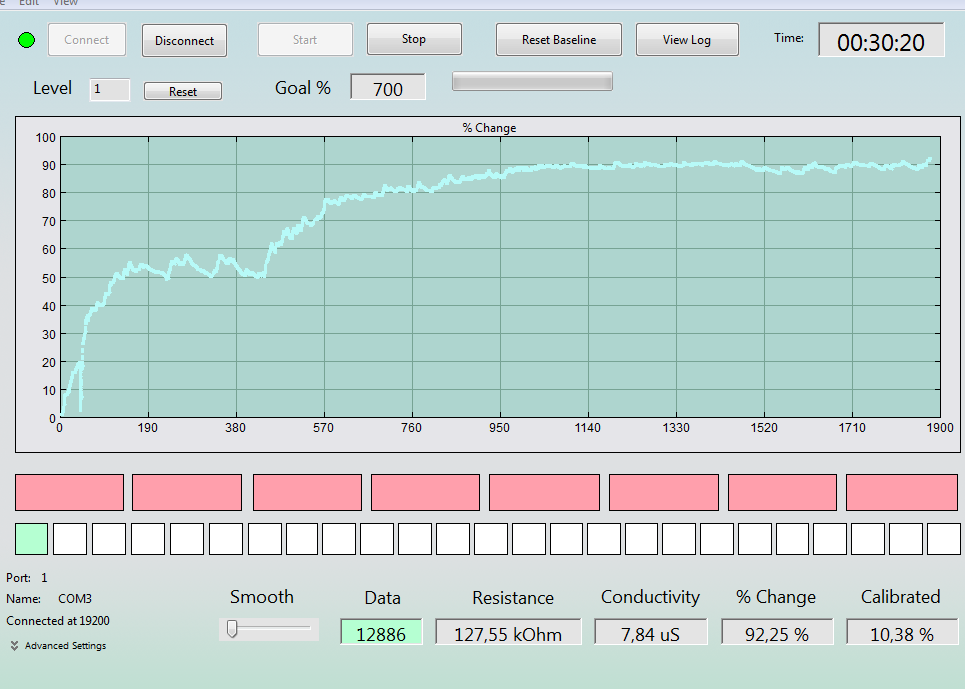Click the "COM3" port name
The image size is (965, 689).
74,599
